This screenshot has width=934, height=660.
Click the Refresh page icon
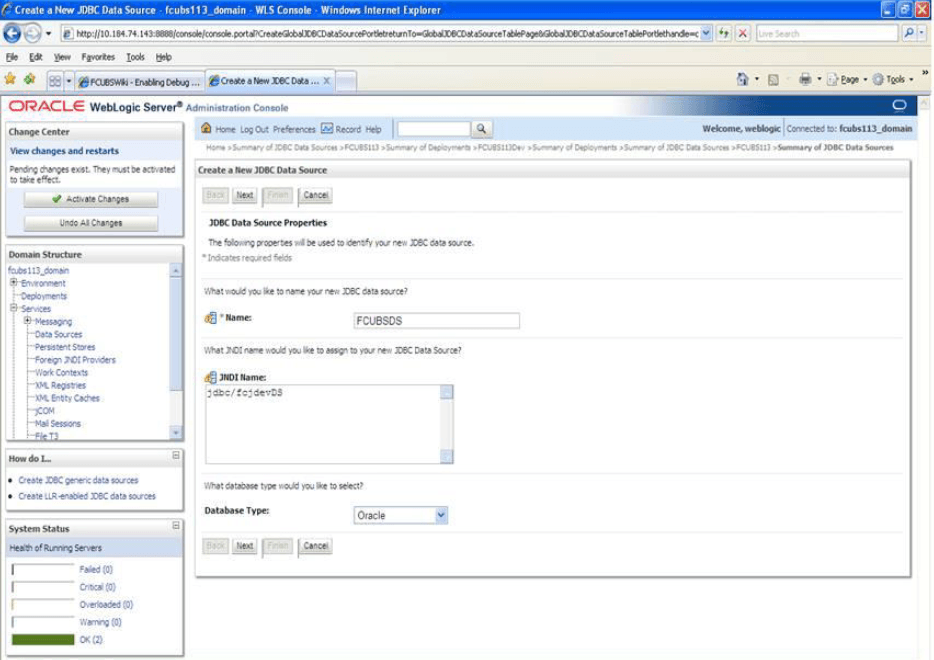724,33
